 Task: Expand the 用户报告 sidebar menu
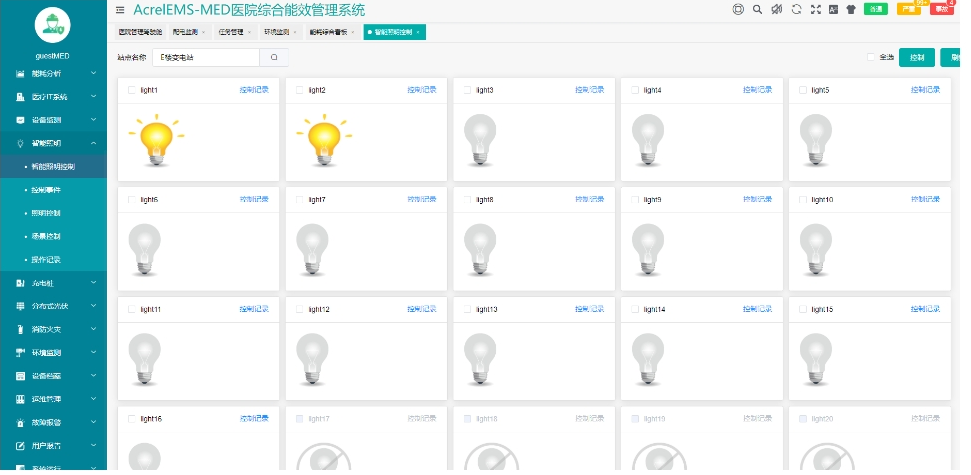coord(53,446)
